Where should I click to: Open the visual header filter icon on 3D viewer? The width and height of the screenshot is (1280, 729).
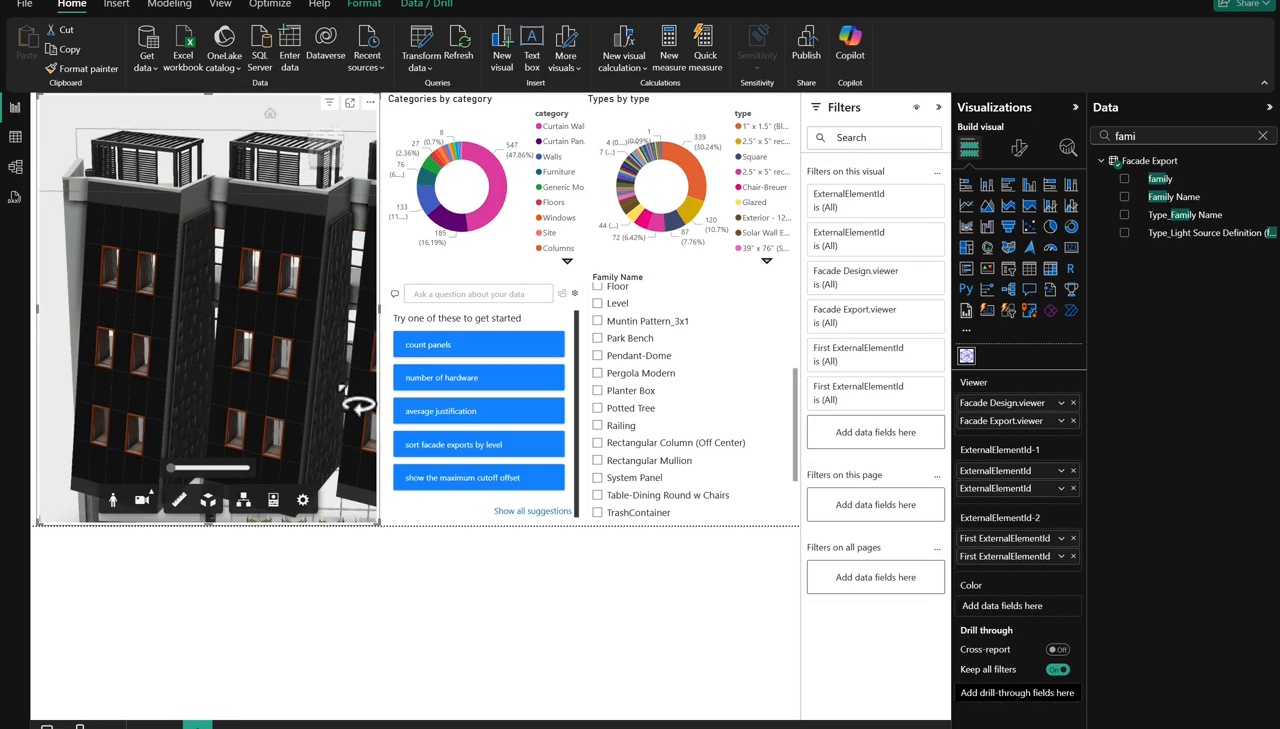pyautogui.click(x=329, y=102)
